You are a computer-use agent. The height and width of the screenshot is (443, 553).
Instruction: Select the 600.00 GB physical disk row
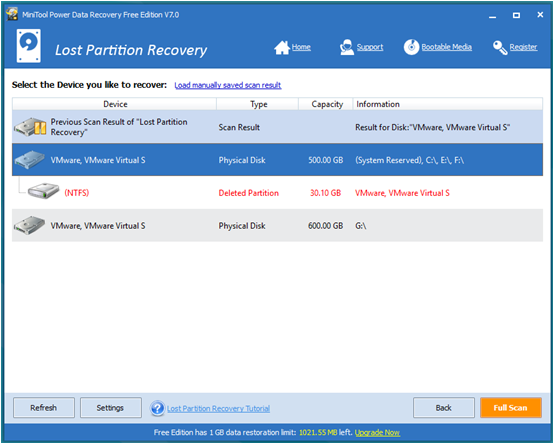tap(277, 225)
